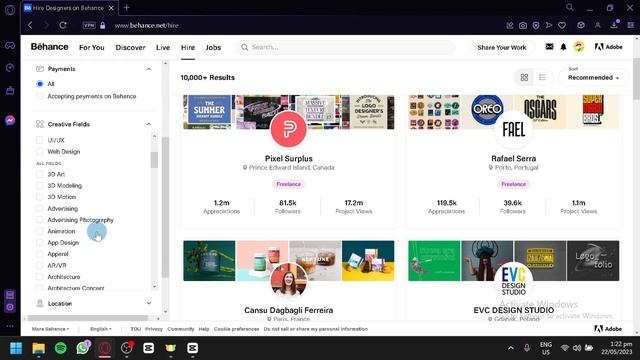Check the Web Design checkbox
This screenshot has width=640, height=360.
point(40,151)
